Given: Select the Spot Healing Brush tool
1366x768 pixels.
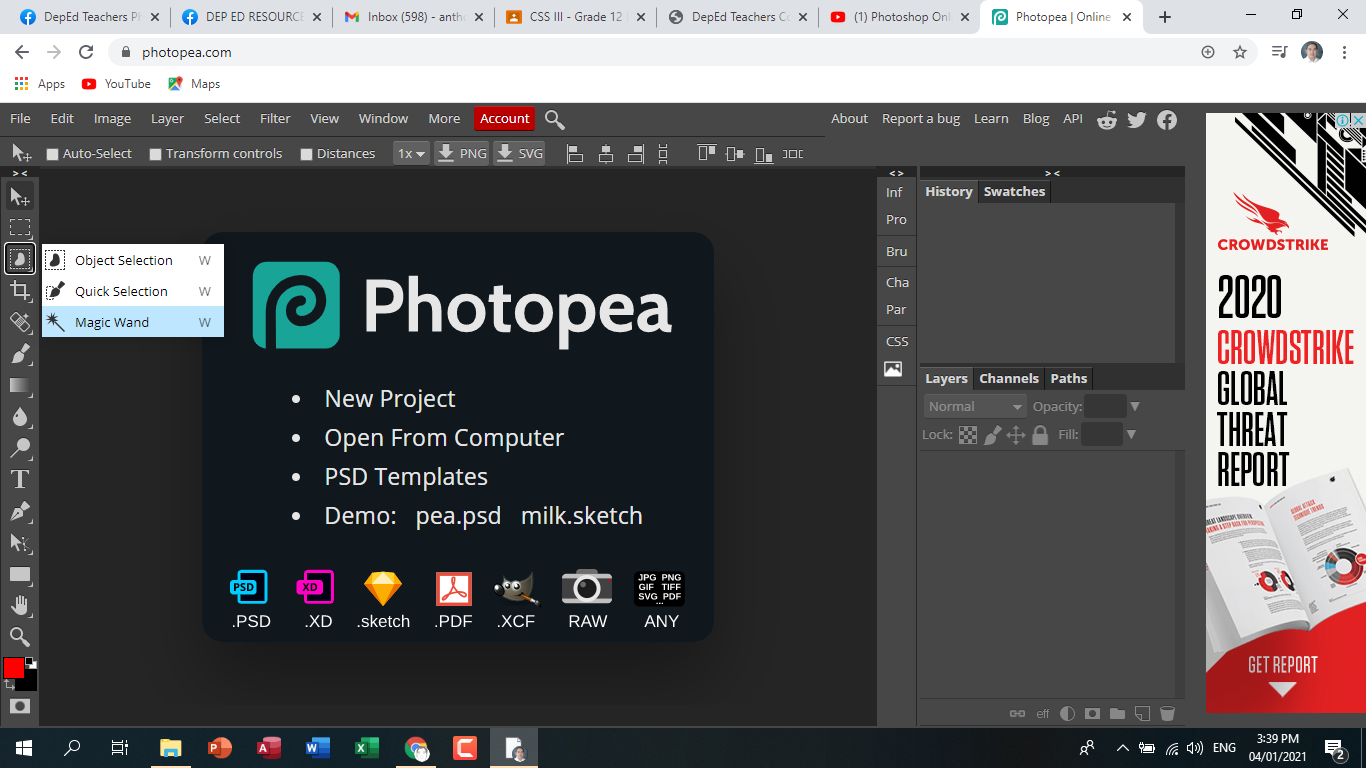Looking at the screenshot, I should [x=20, y=322].
